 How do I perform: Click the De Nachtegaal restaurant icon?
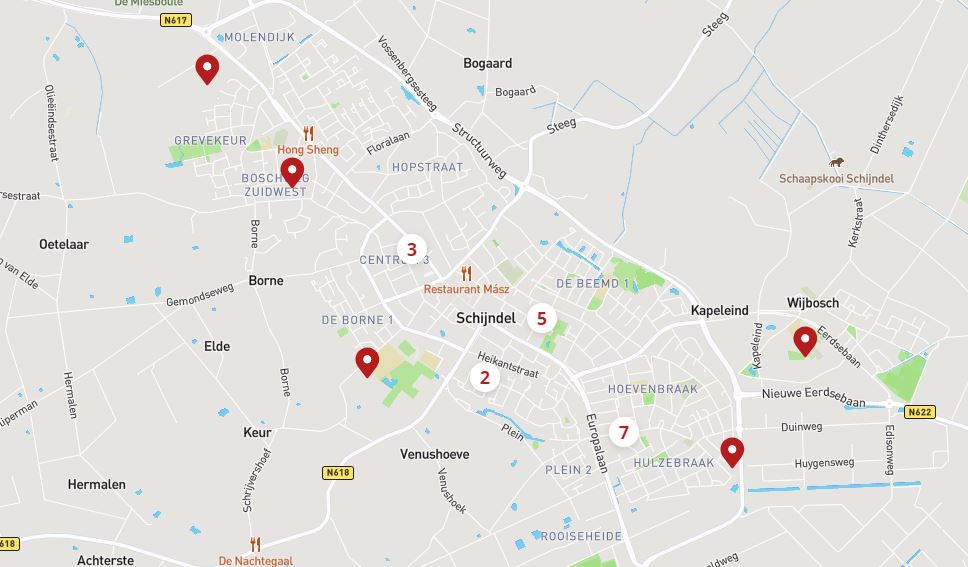(256, 545)
